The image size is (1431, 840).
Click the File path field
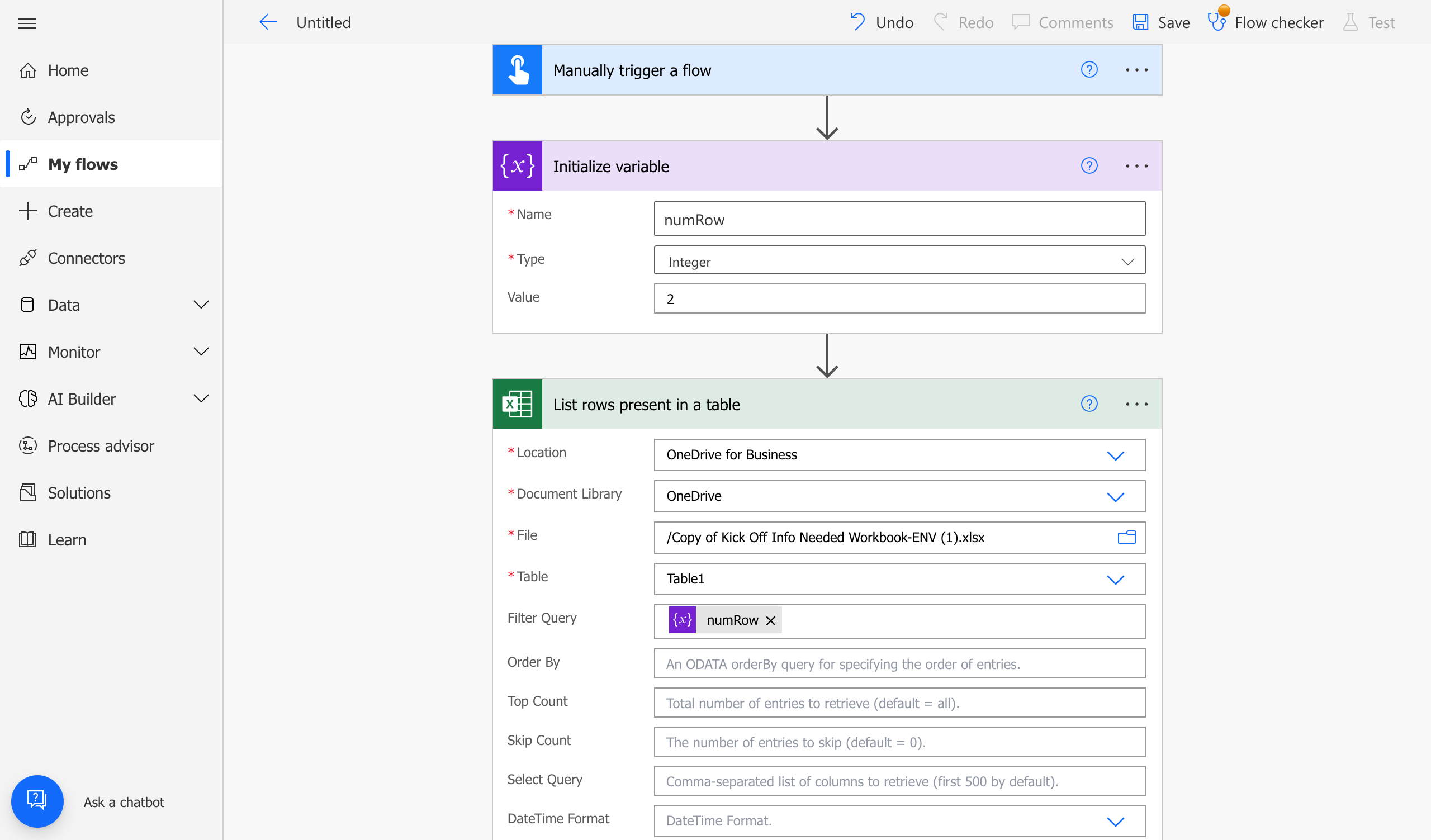pos(899,538)
